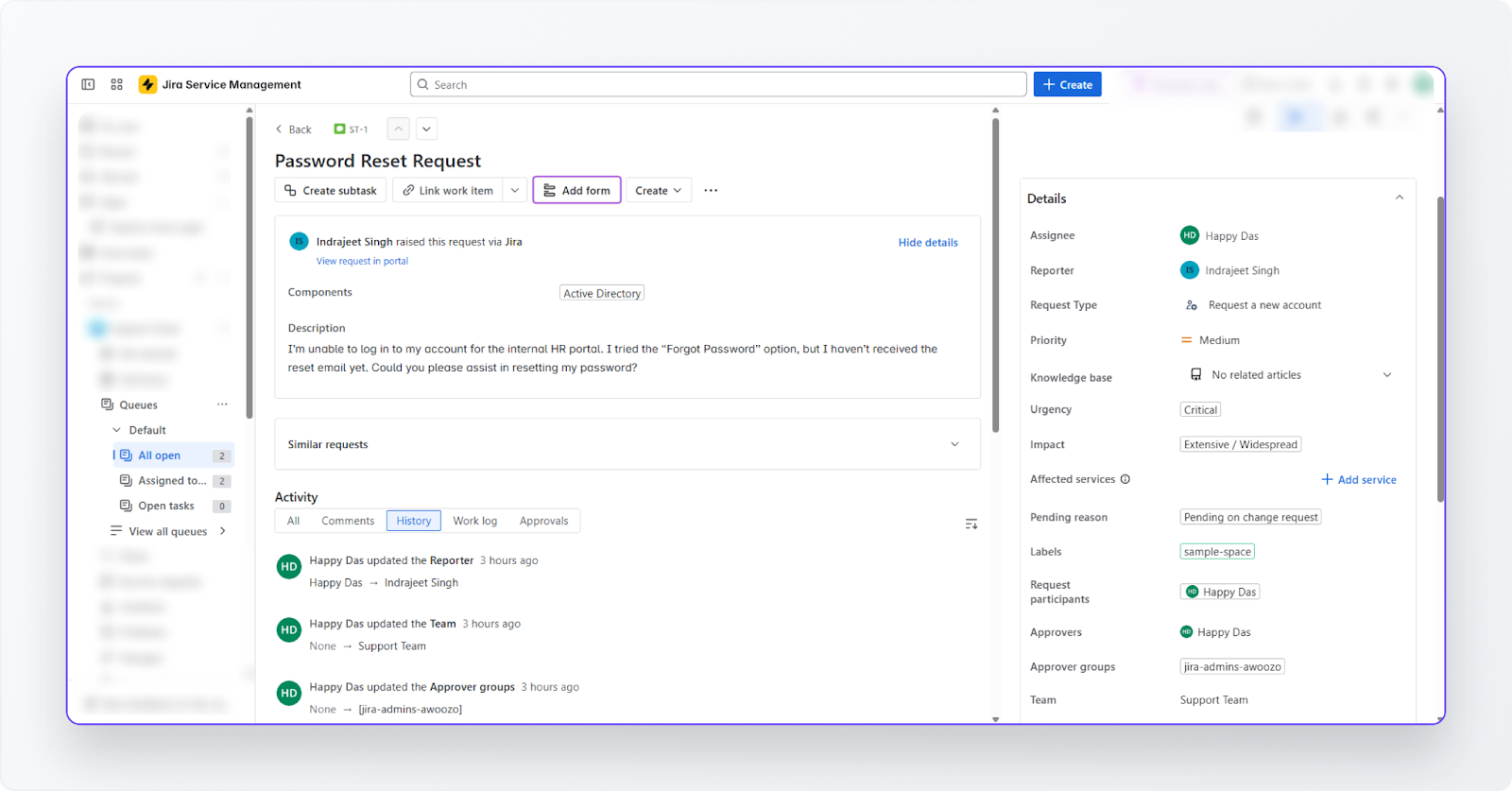This screenshot has width=1512, height=791.
Task: Expand View all queues chevron
Action: 223,531
